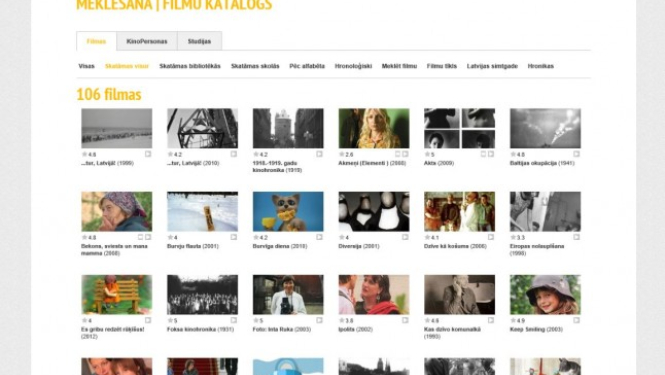The height and width of the screenshot is (375, 665).
Task: Open the Eiropas nolaupīšana thumbnail
Action: pos(545,211)
